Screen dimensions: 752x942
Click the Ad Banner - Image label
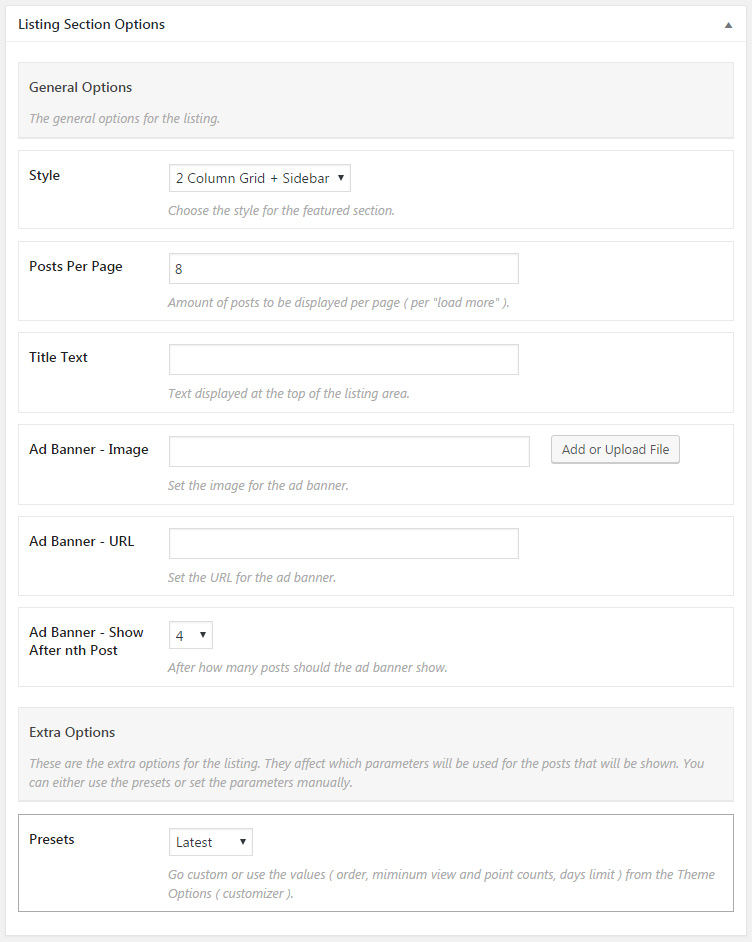[89, 449]
